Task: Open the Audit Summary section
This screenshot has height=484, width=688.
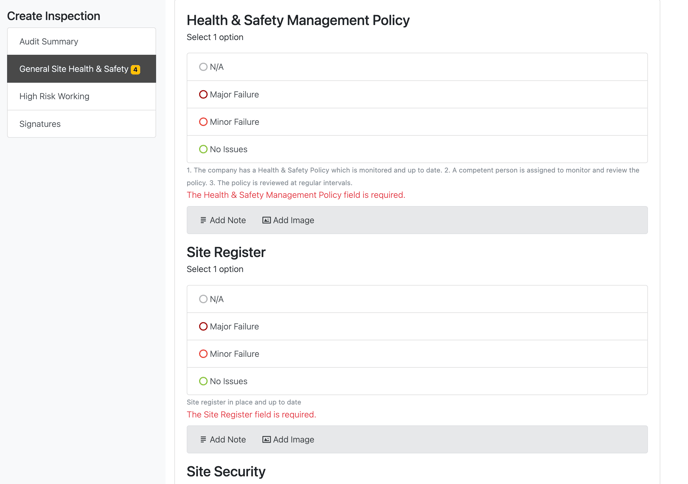Action: tap(82, 41)
